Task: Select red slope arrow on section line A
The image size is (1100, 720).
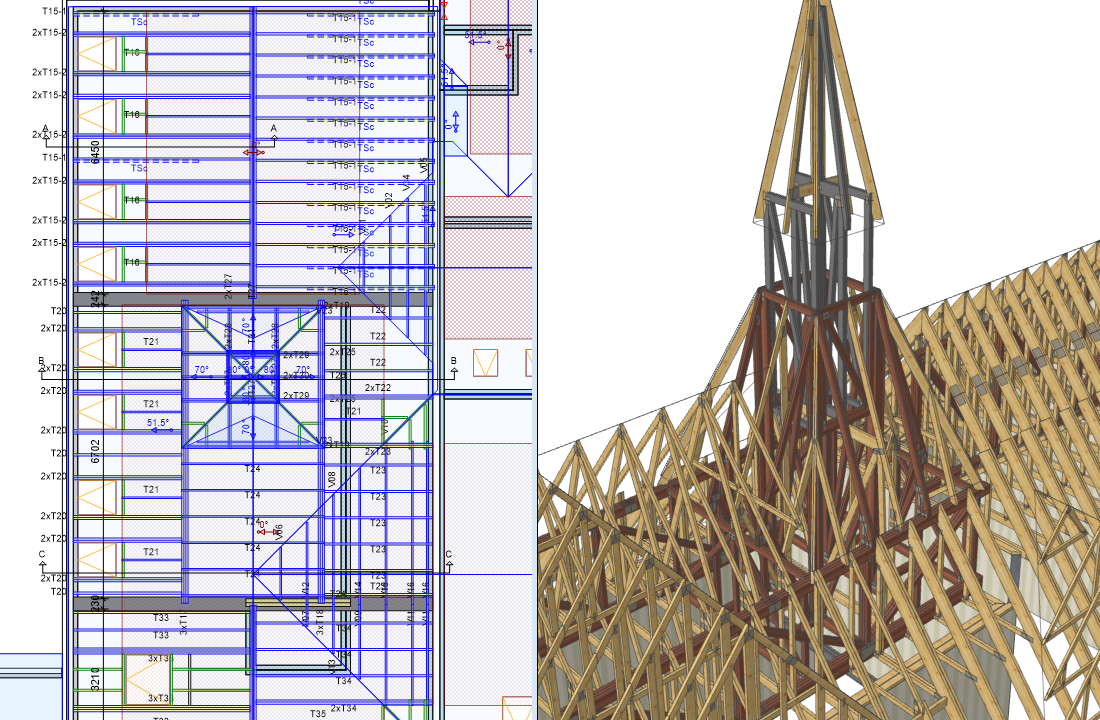Action: [254, 152]
